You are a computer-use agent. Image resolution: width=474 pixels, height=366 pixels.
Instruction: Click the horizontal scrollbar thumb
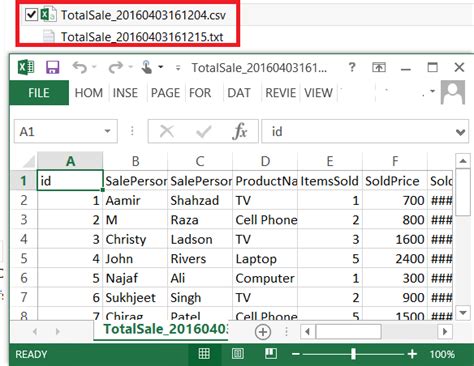click(x=348, y=331)
